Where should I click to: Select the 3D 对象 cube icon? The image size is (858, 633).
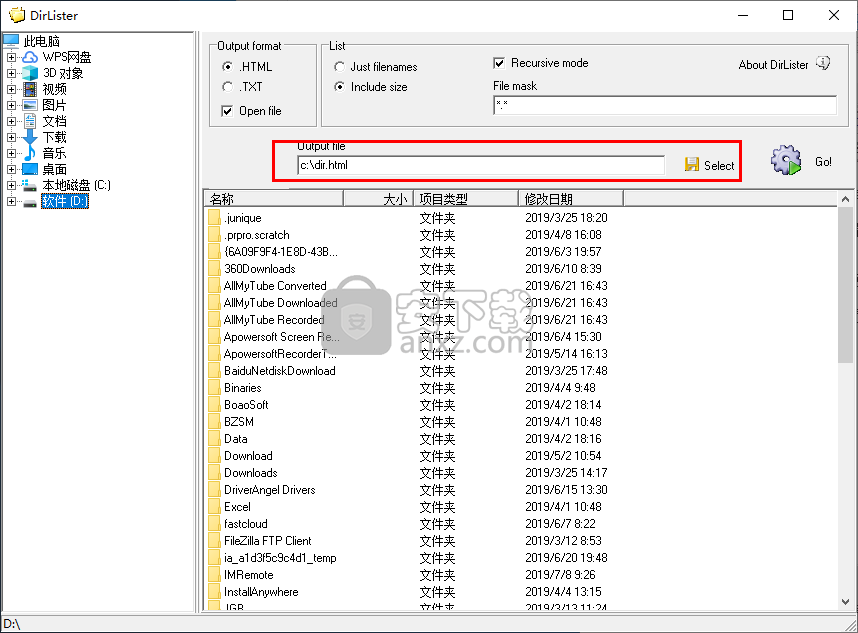[x=30, y=73]
